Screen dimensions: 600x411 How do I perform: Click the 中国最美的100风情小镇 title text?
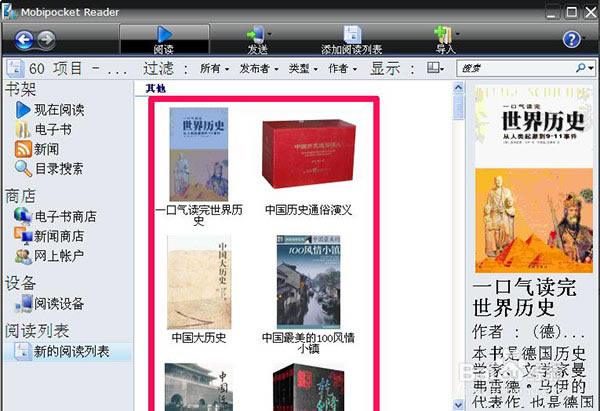click(308, 343)
